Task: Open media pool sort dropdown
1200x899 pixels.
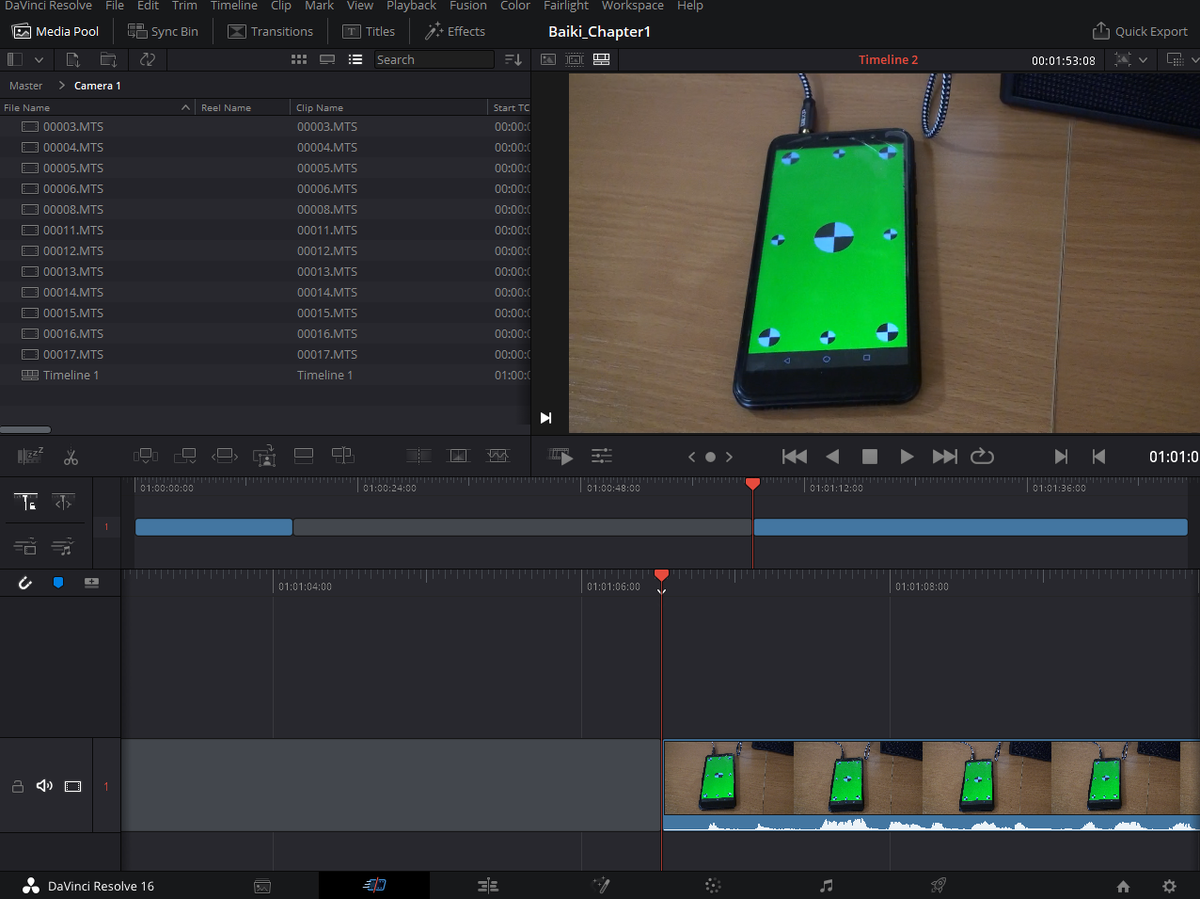Action: [x=513, y=60]
